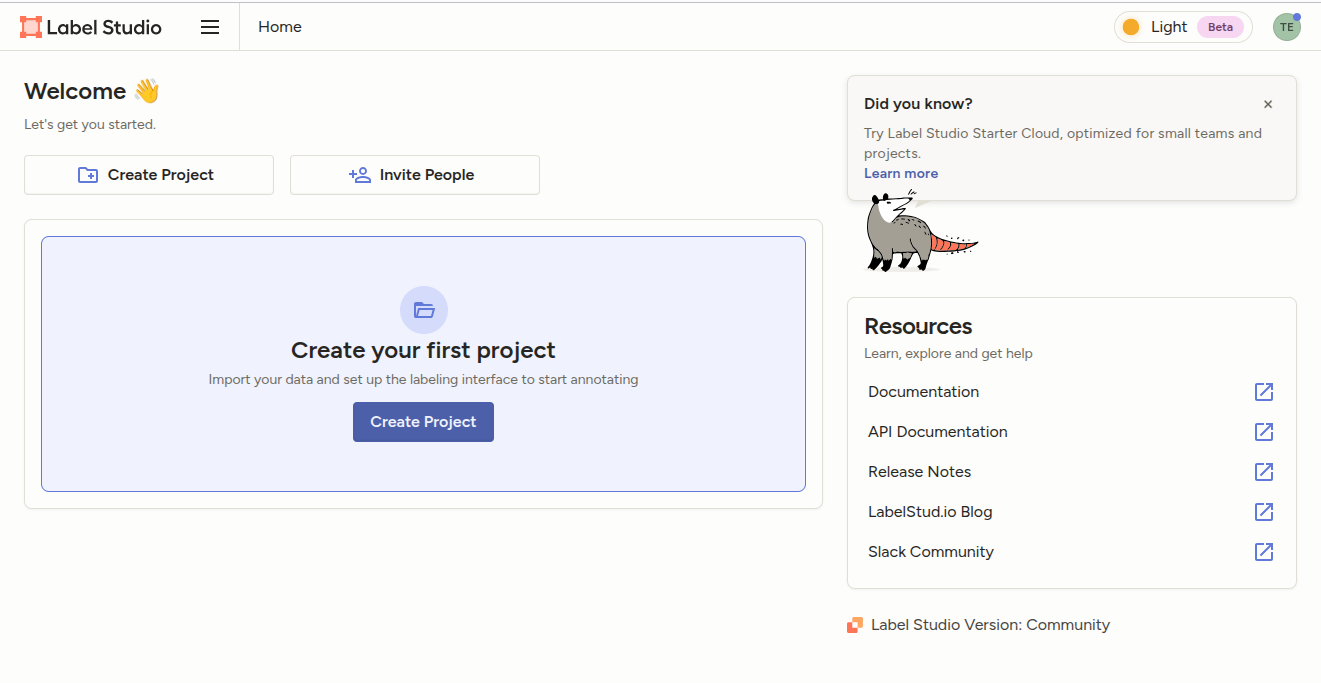The image size is (1321, 683).
Task: Close the 'Did you know?' tip
Action: coord(1268,104)
